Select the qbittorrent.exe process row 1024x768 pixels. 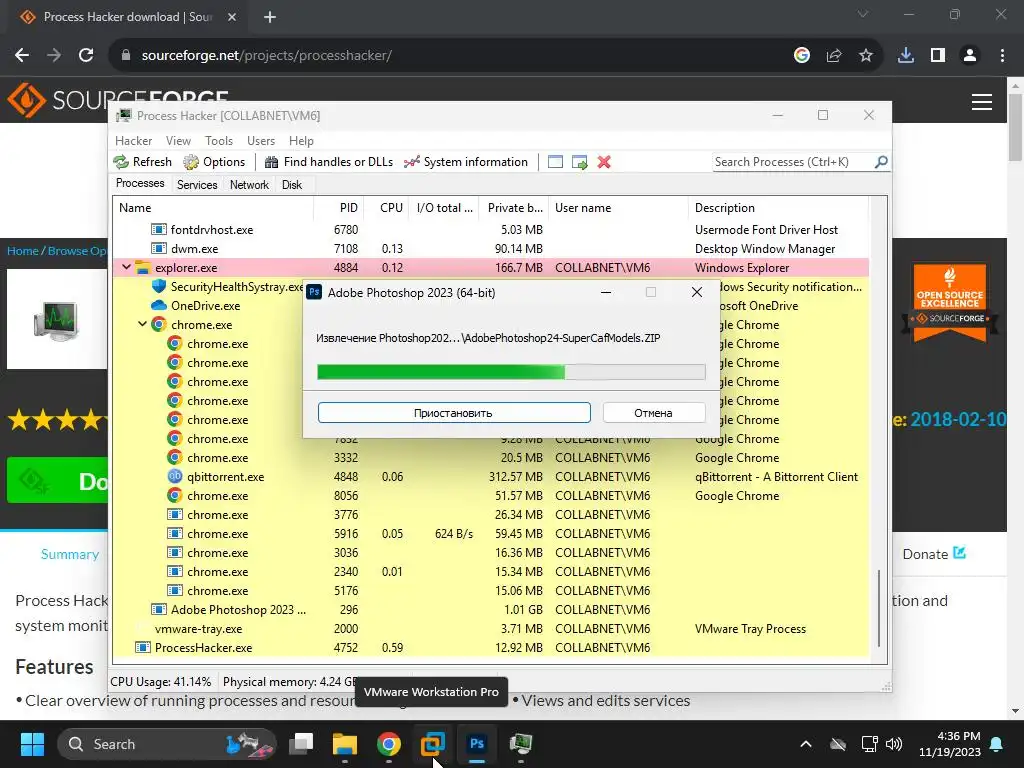click(491, 477)
